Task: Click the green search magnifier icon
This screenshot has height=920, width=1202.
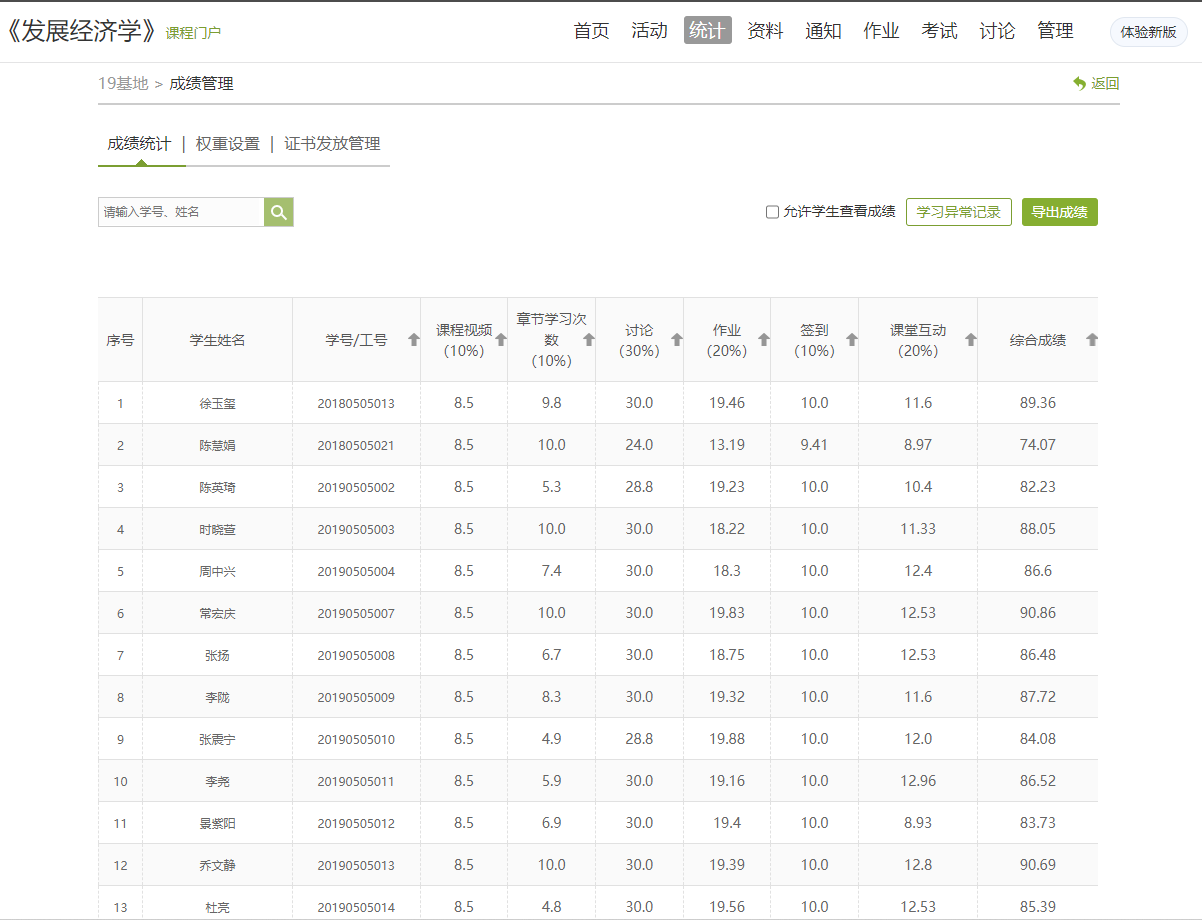Action: point(279,212)
